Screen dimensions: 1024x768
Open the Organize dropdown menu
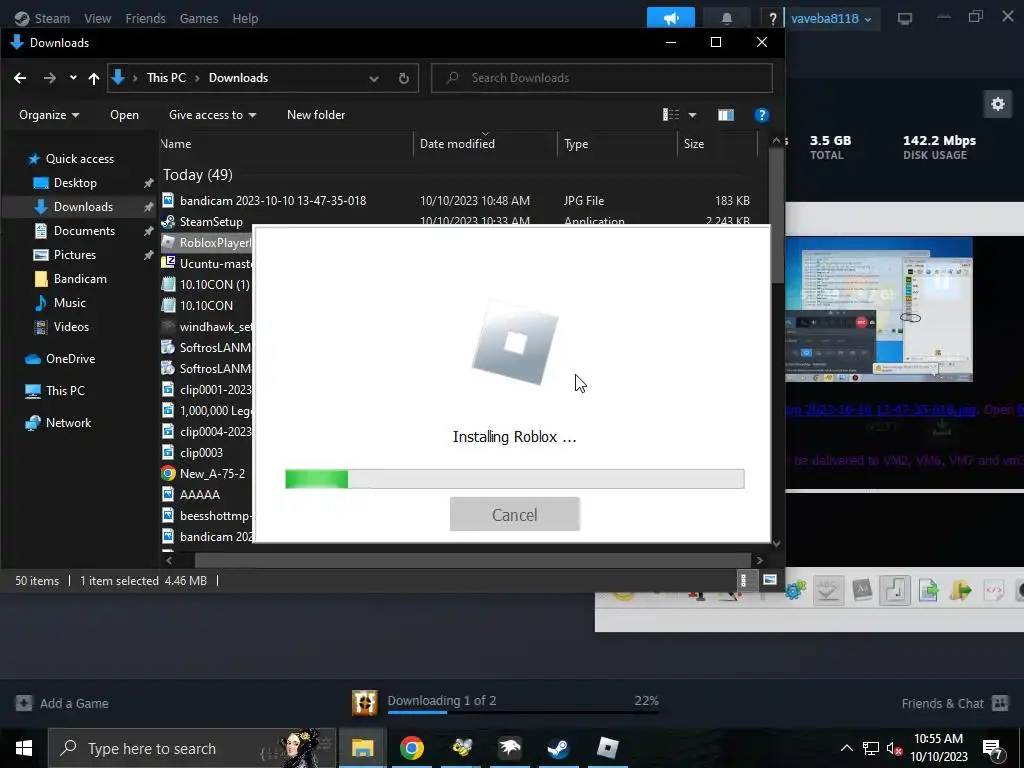click(49, 115)
